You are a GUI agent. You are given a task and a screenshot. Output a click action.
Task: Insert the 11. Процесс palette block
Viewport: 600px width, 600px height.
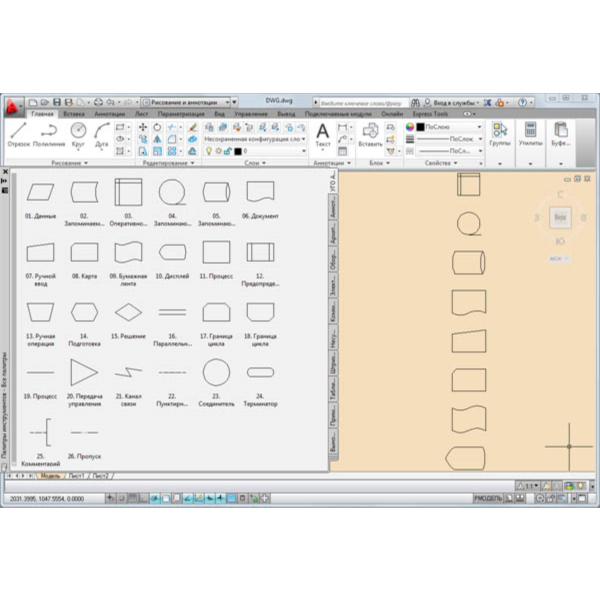click(216, 259)
